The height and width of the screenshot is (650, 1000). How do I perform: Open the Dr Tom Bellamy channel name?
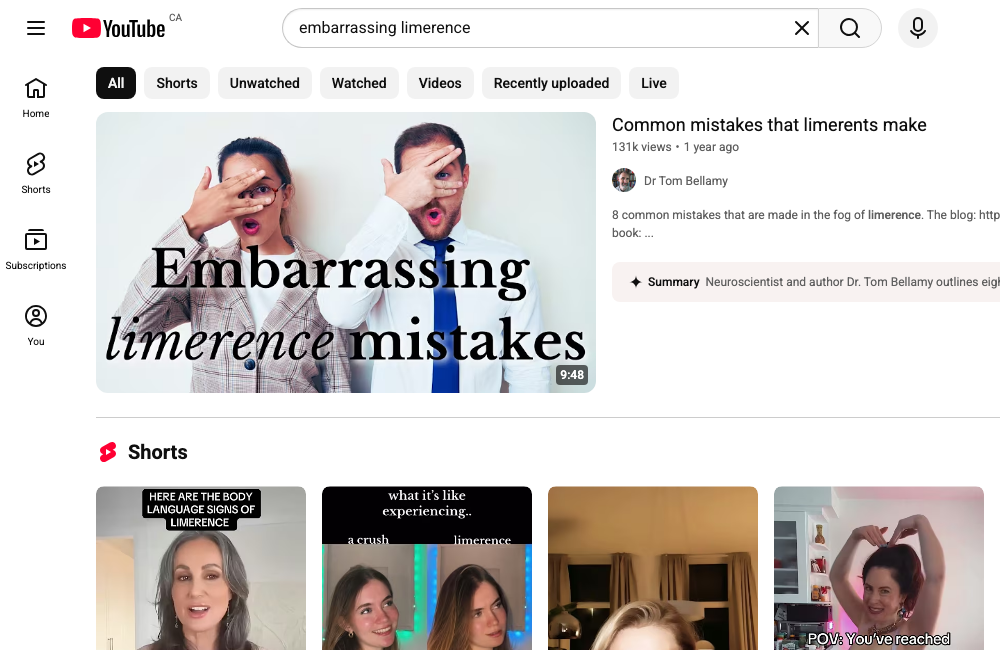686,181
